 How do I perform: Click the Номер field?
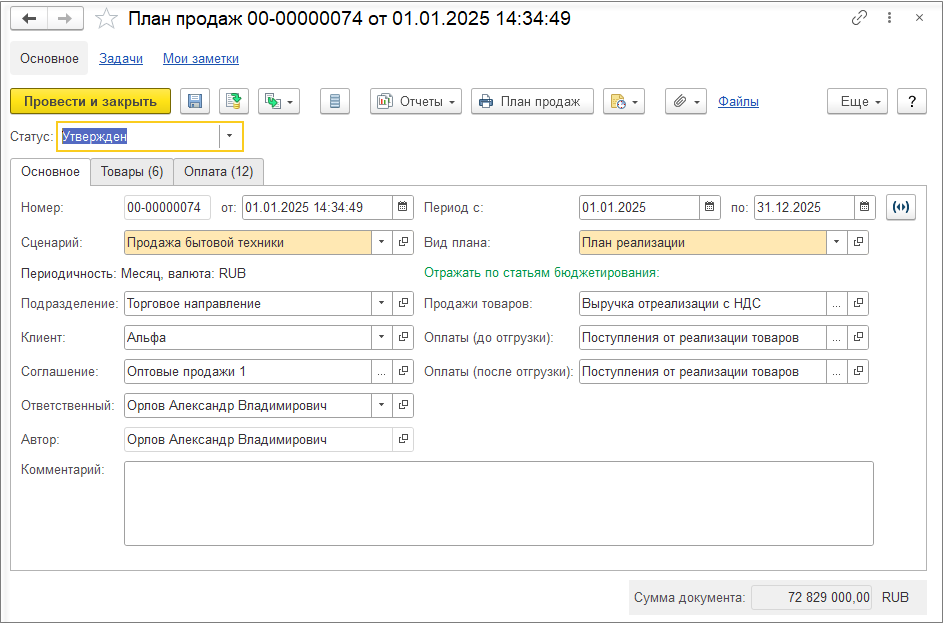point(167,207)
